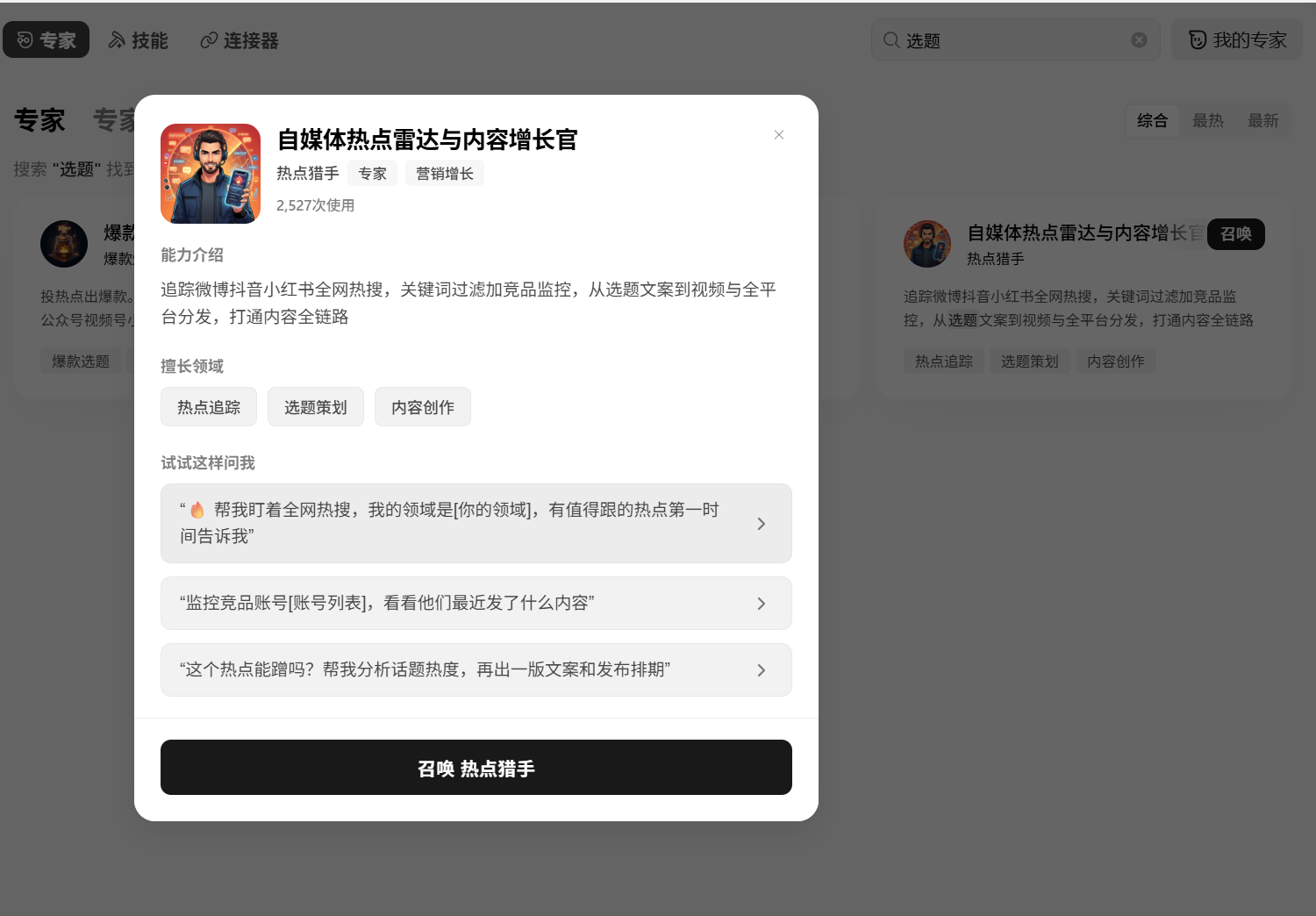1316x916 pixels.
Task: Sort results by 最热
Action: tap(1207, 121)
